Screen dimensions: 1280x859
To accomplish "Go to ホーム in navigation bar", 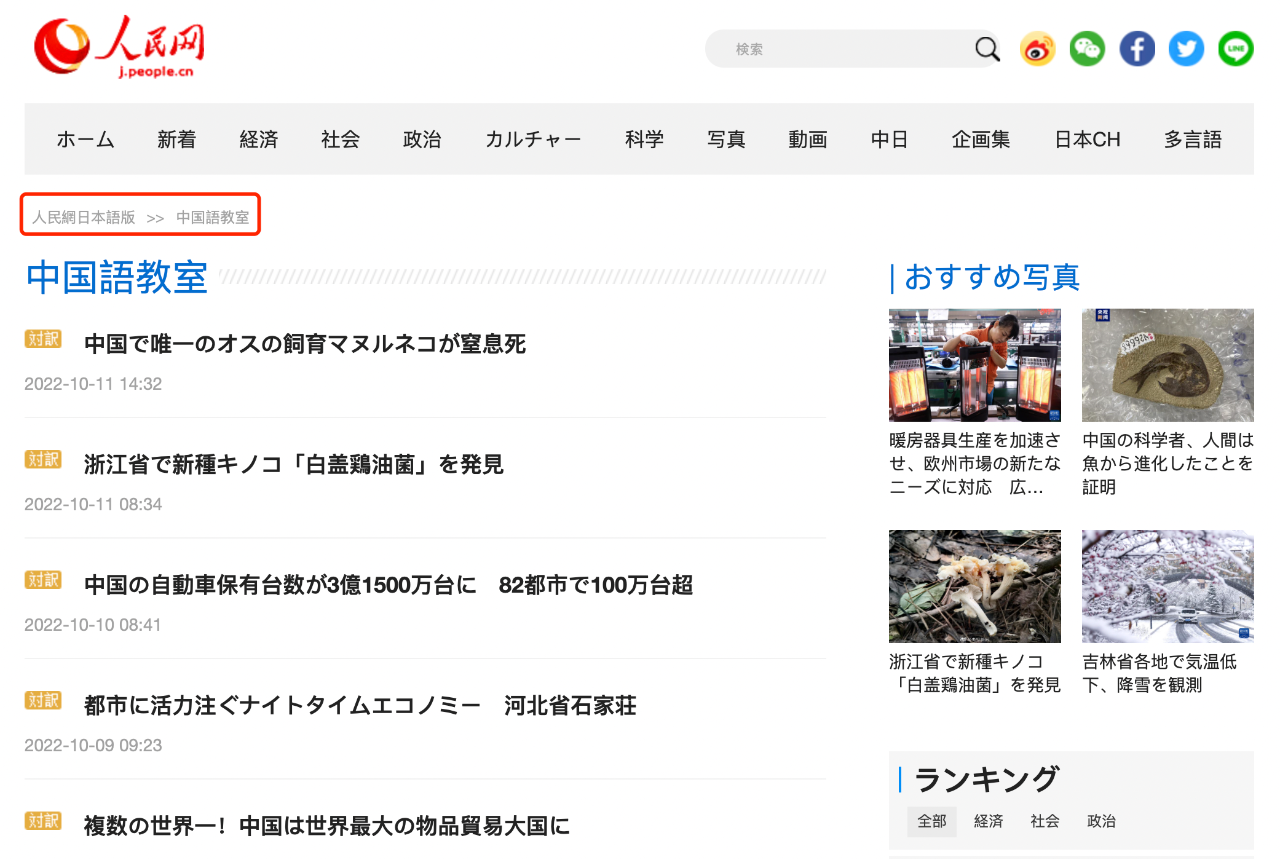I will point(85,140).
